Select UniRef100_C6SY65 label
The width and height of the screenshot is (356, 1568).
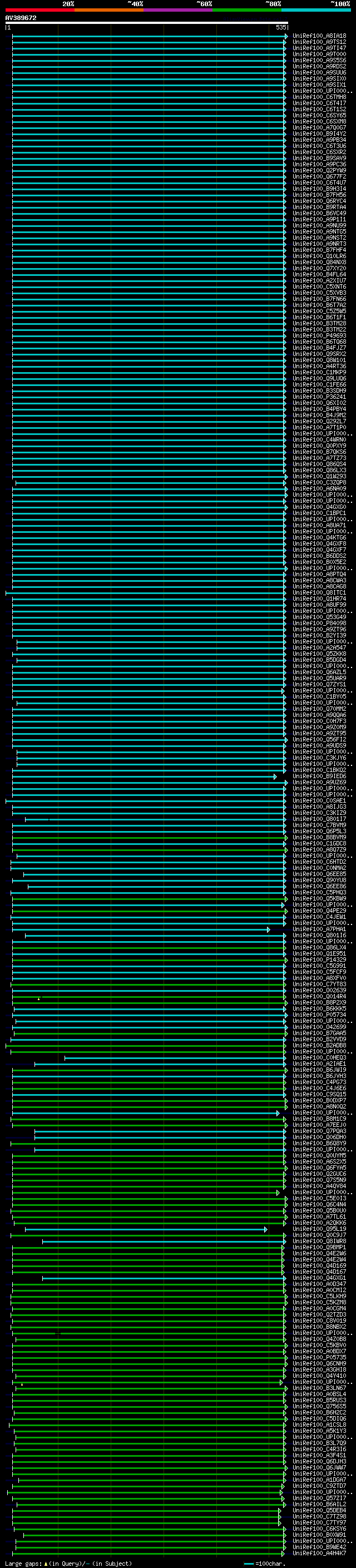click(319, 116)
